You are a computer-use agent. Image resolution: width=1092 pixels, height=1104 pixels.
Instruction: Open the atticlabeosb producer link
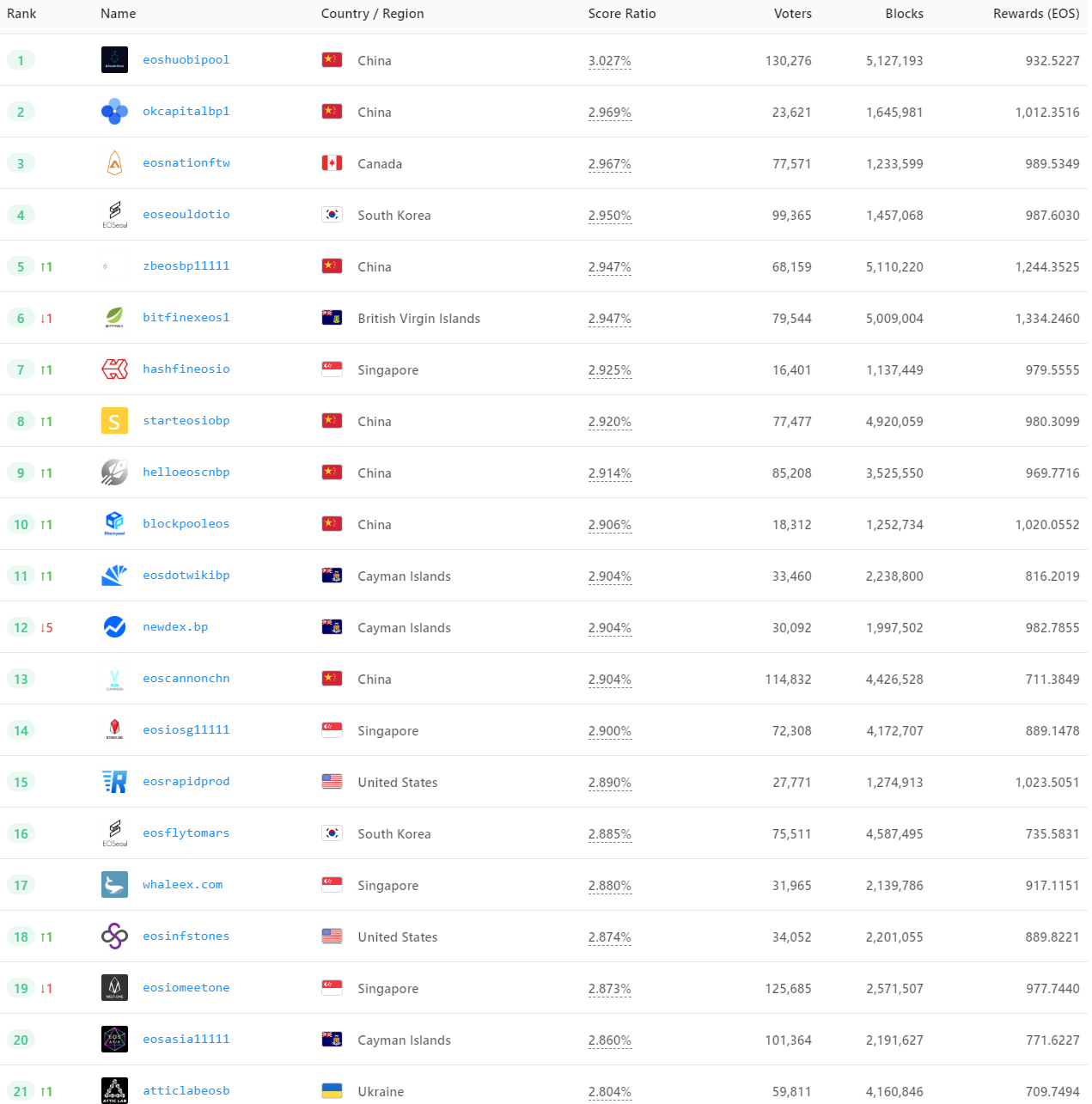[186, 1091]
